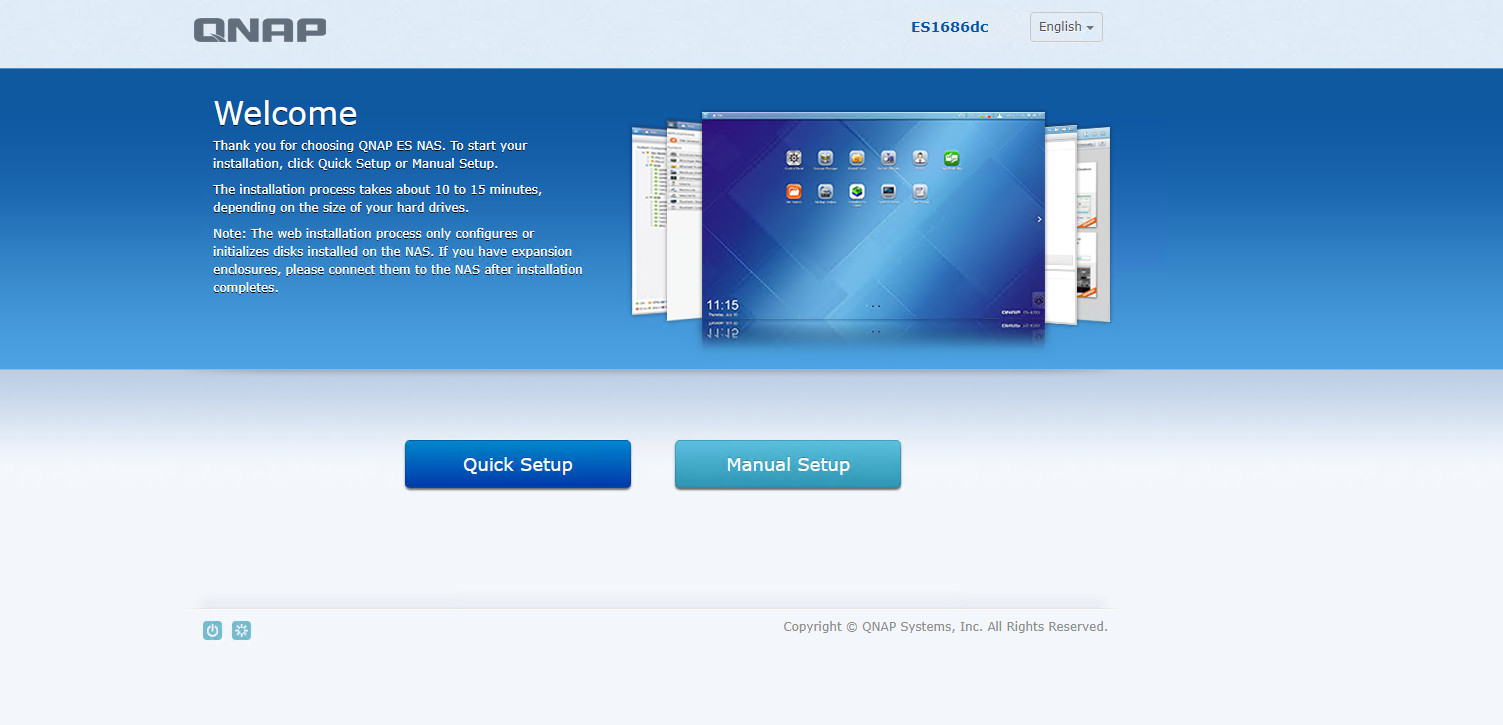Click the QNAP logo in the header

pos(260,29)
